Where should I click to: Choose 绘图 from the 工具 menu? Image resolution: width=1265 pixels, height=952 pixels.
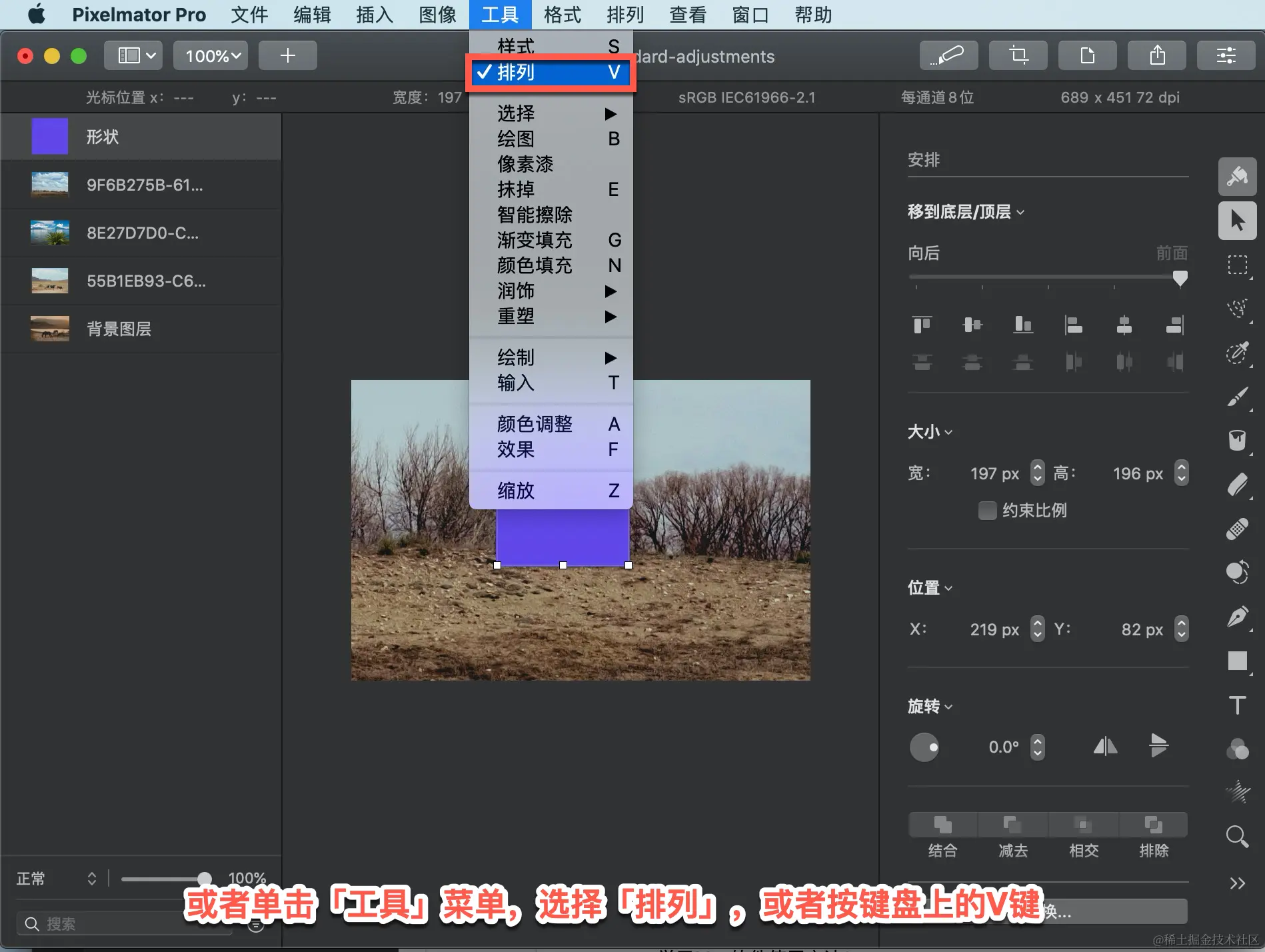click(x=551, y=139)
